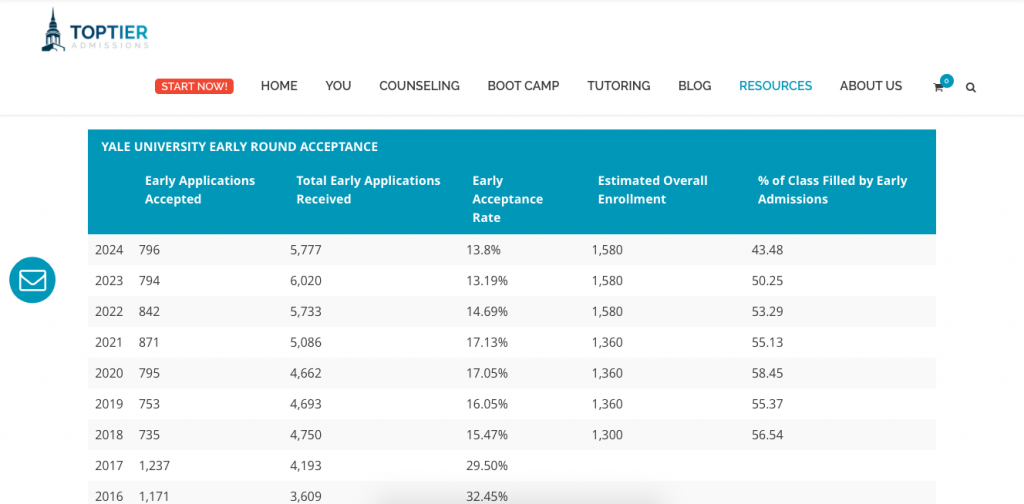Open the RESOURCES menu item
Viewport: 1024px width, 504px height.
coord(775,86)
